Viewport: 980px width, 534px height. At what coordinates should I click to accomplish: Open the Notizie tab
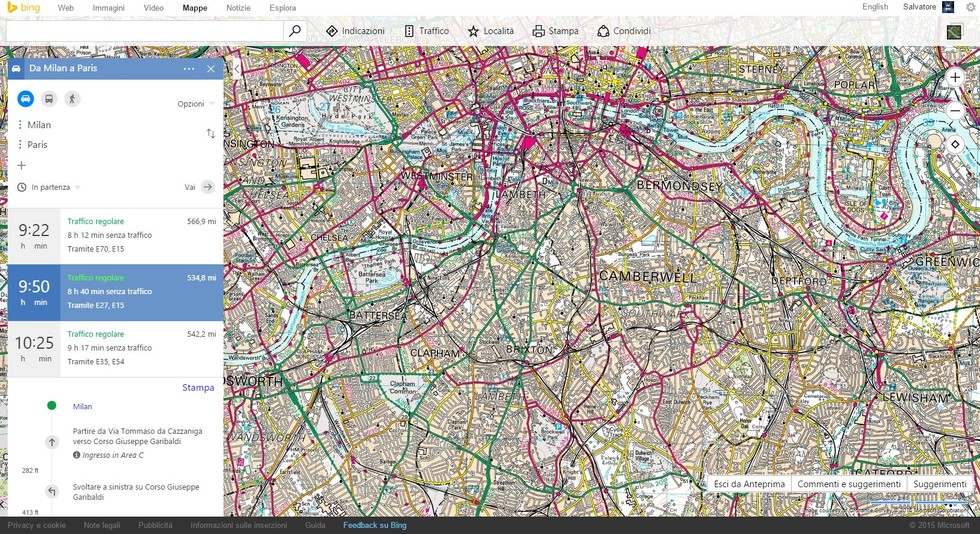(238, 8)
